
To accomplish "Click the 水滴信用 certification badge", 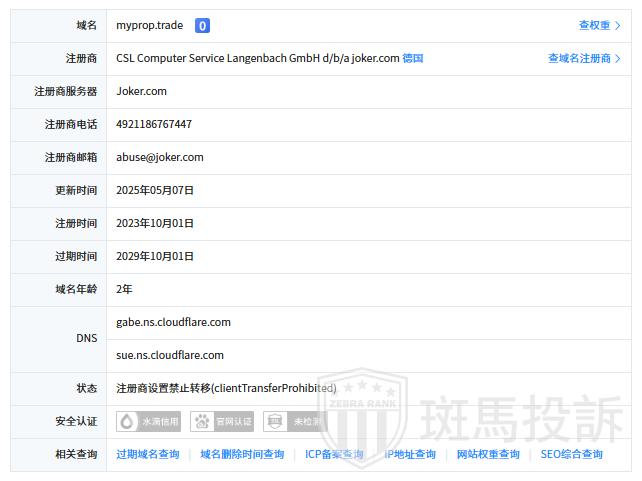I will coord(149,421).
